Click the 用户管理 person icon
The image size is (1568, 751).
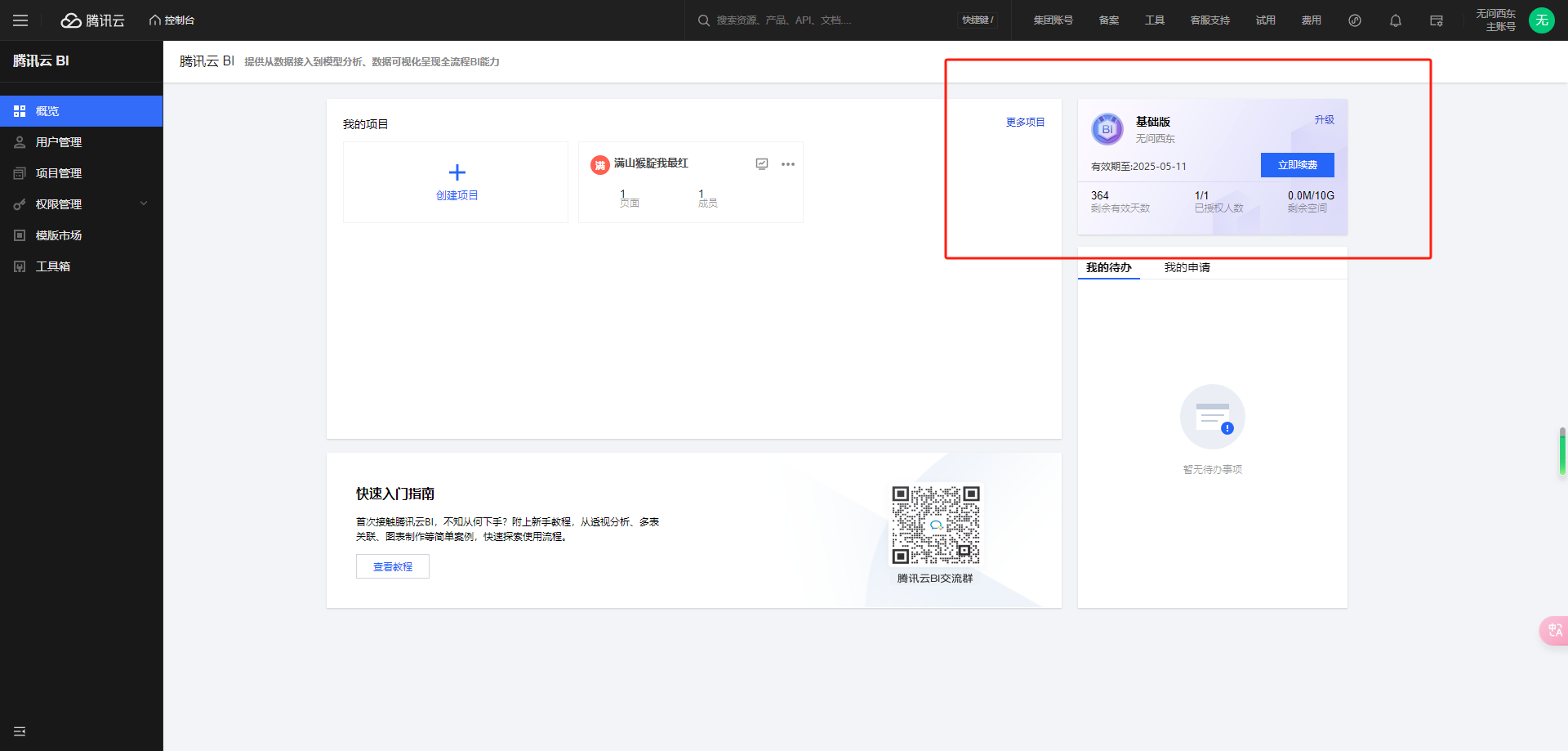(x=20, y=142)
